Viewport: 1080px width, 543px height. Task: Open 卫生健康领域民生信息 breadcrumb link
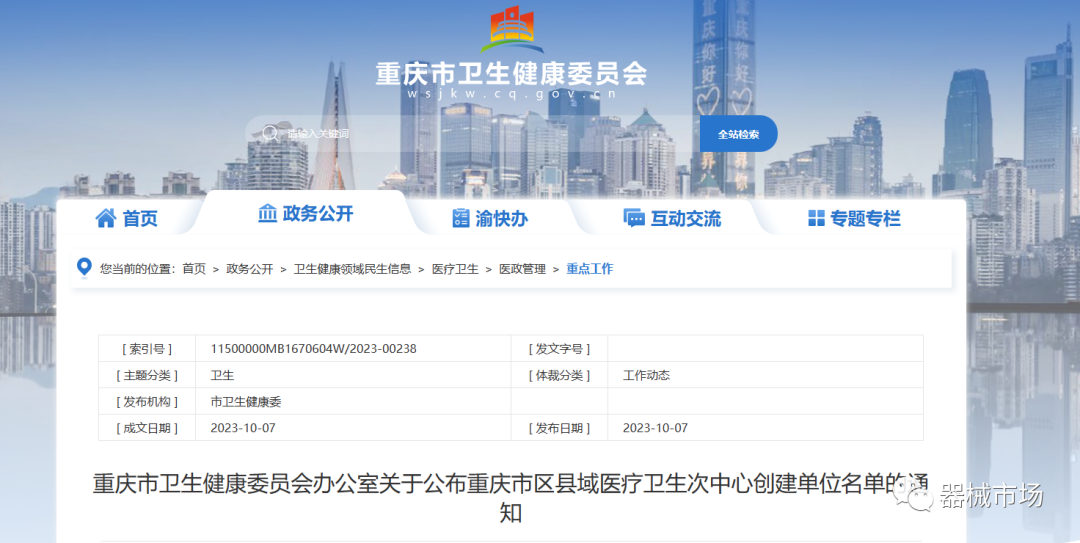tap(352, 269)
